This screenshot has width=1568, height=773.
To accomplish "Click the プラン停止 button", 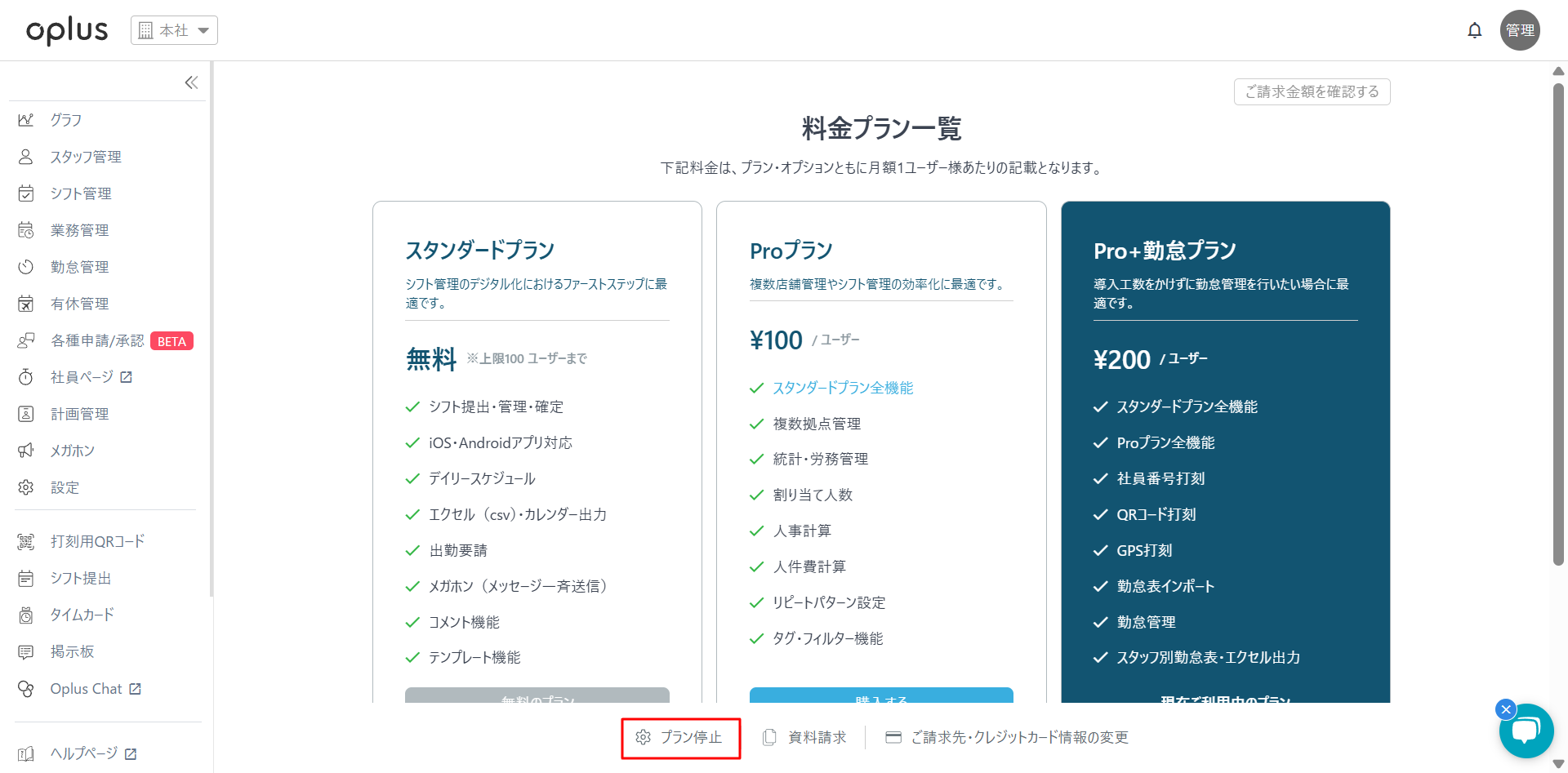I will [680, 738].
